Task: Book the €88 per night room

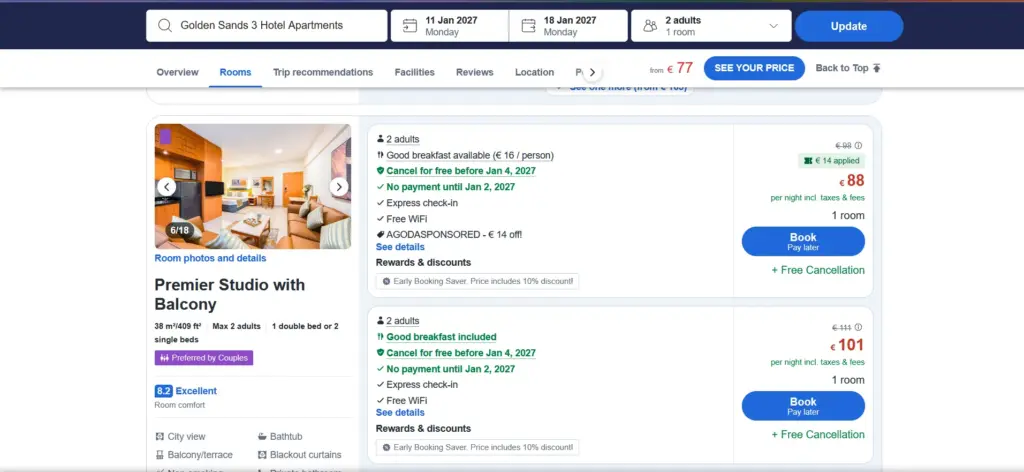Action: click(x=803, y=242)
